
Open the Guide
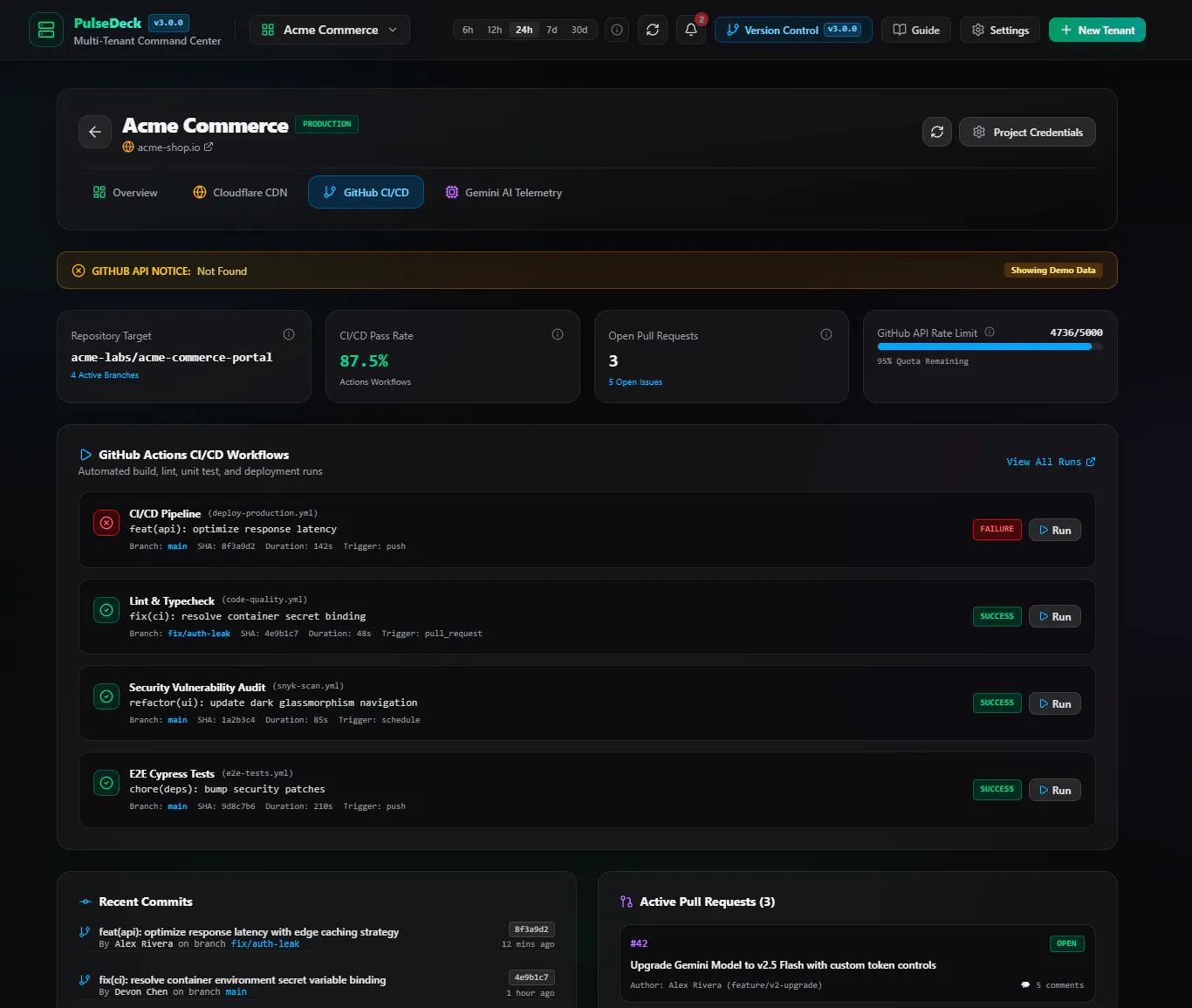pos(916,30)
